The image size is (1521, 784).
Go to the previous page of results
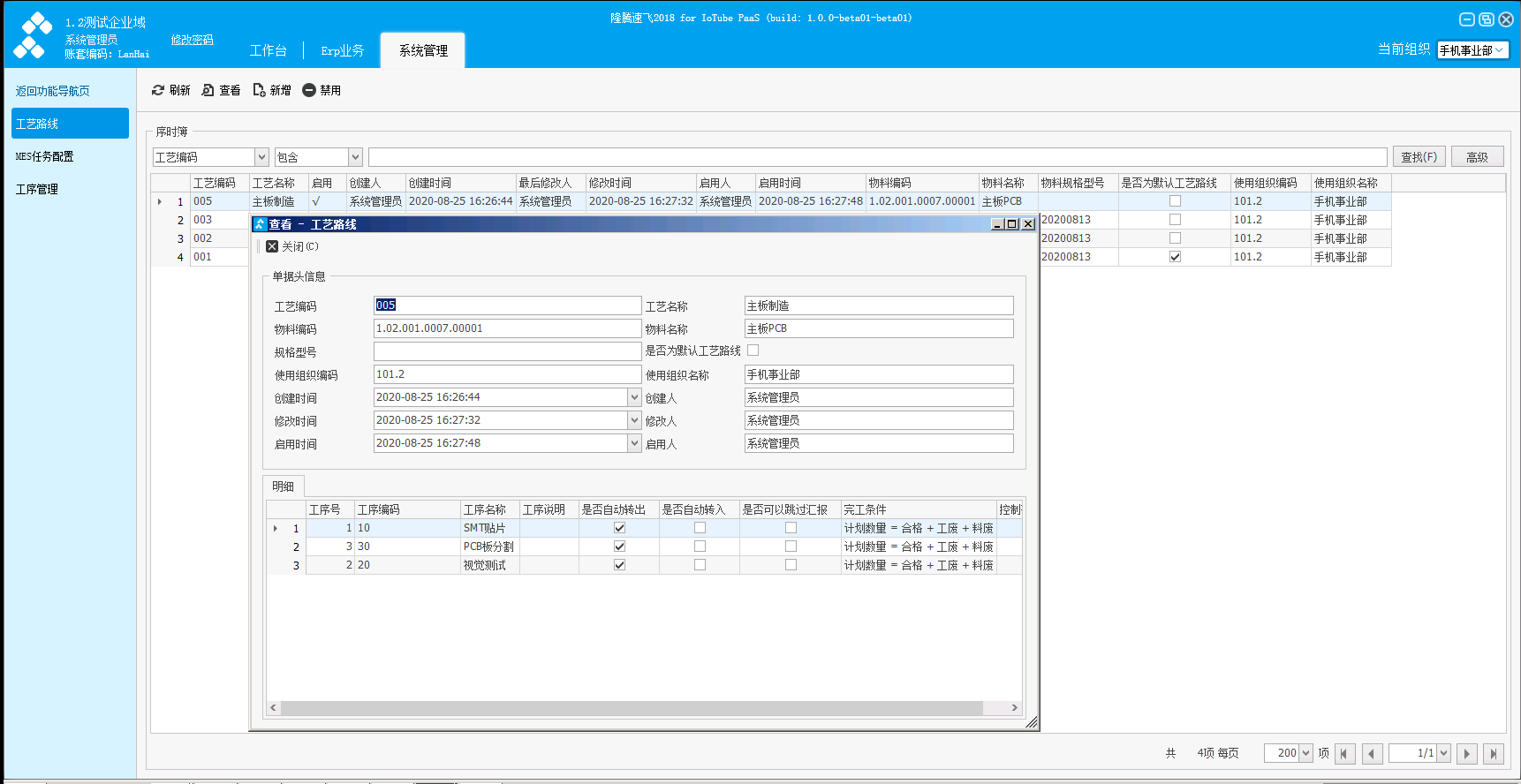(x=1373, y=753)
